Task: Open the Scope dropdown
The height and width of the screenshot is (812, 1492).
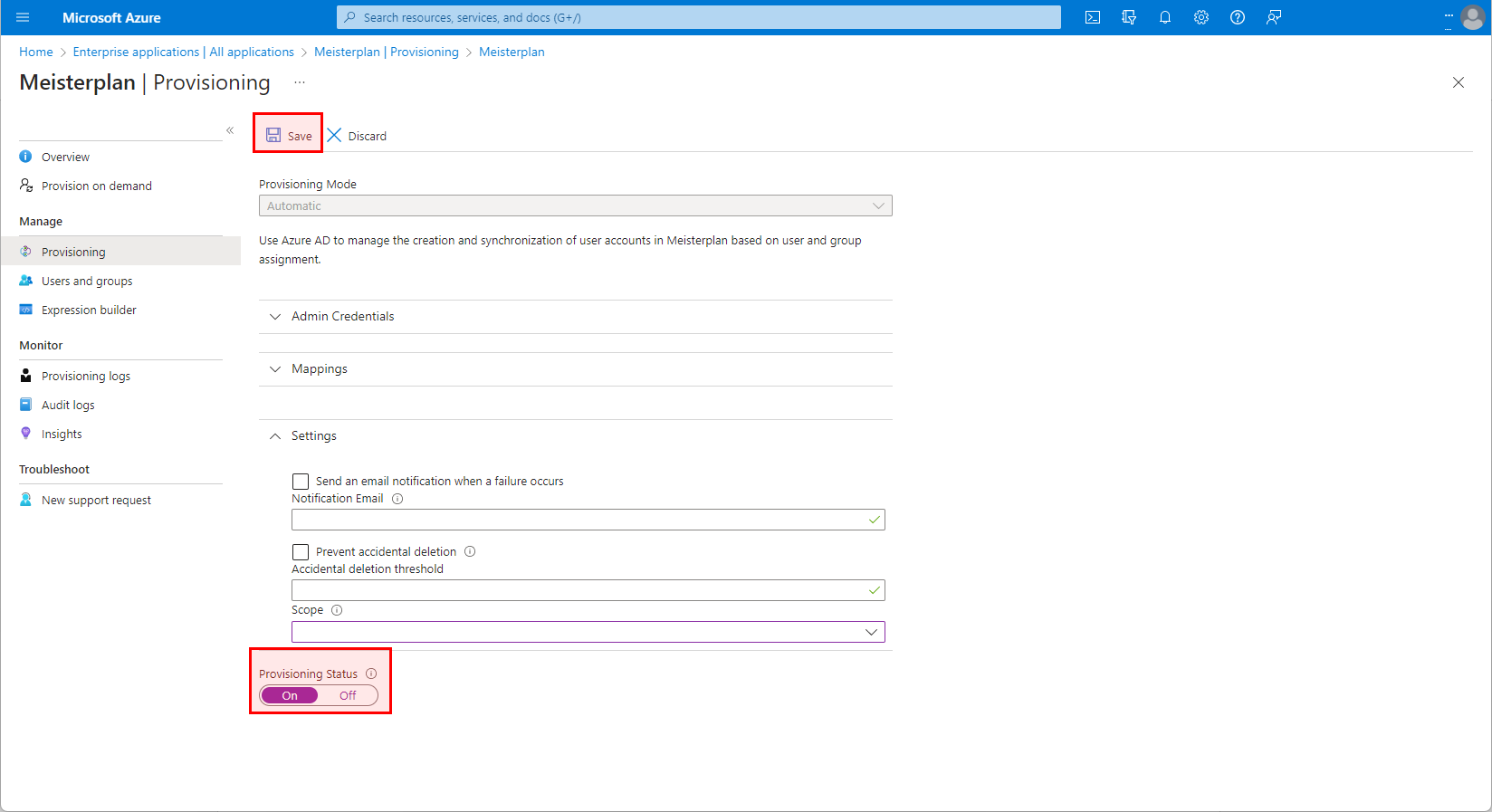Action: pyautogui.click(x=588, y=632)
